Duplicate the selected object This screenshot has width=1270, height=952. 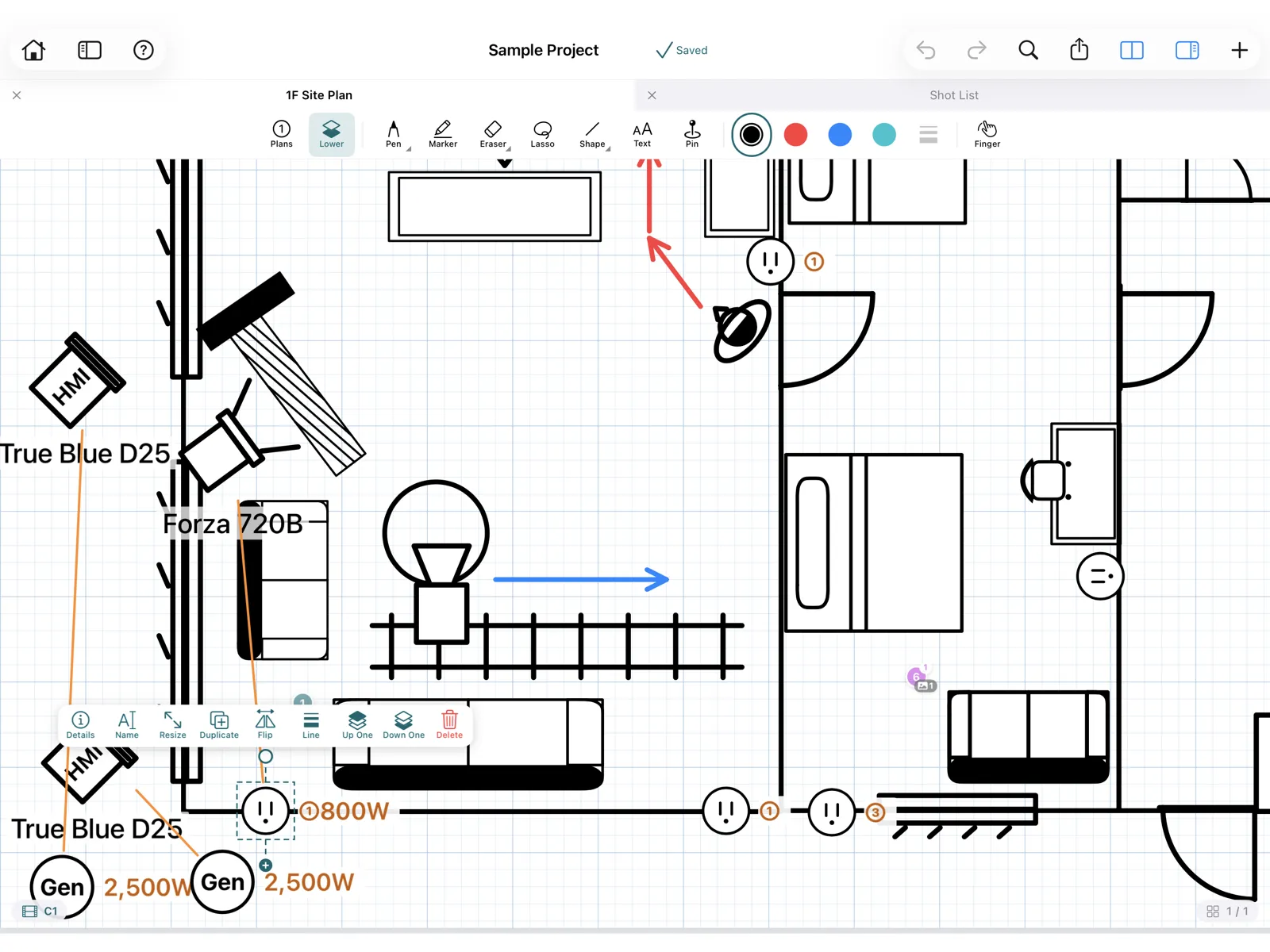219,725
